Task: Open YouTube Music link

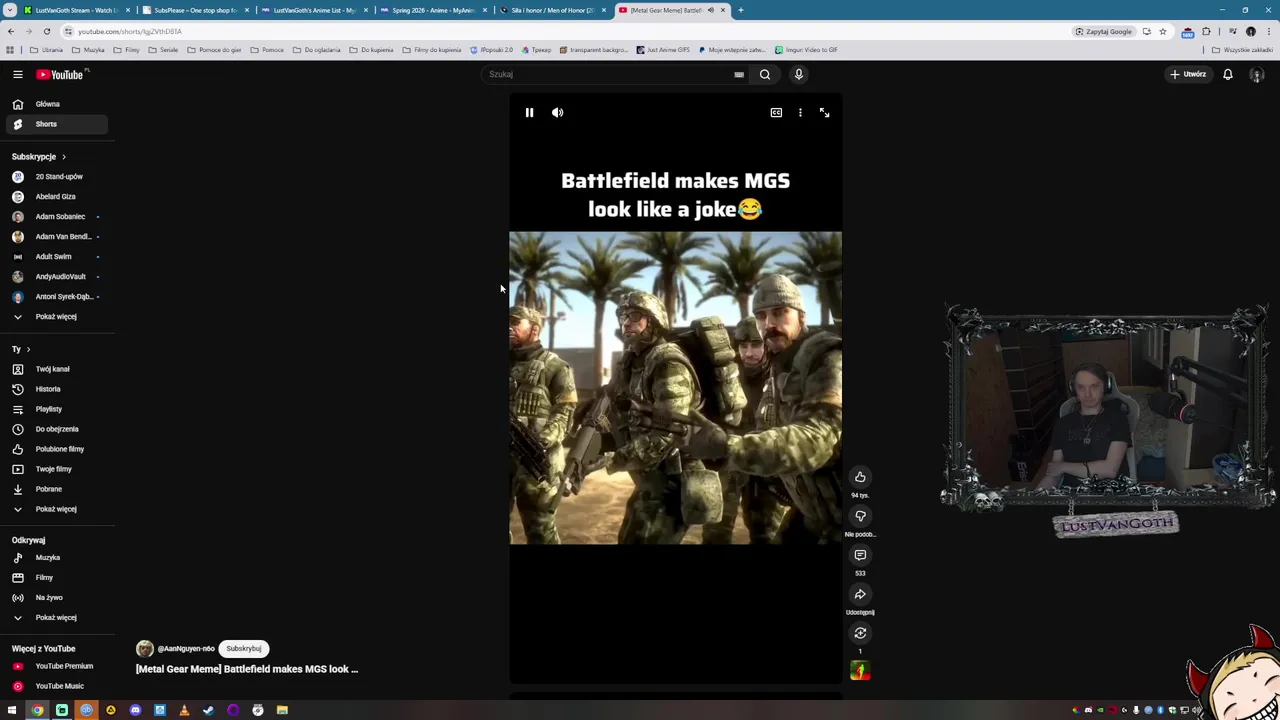Action: 56,686
